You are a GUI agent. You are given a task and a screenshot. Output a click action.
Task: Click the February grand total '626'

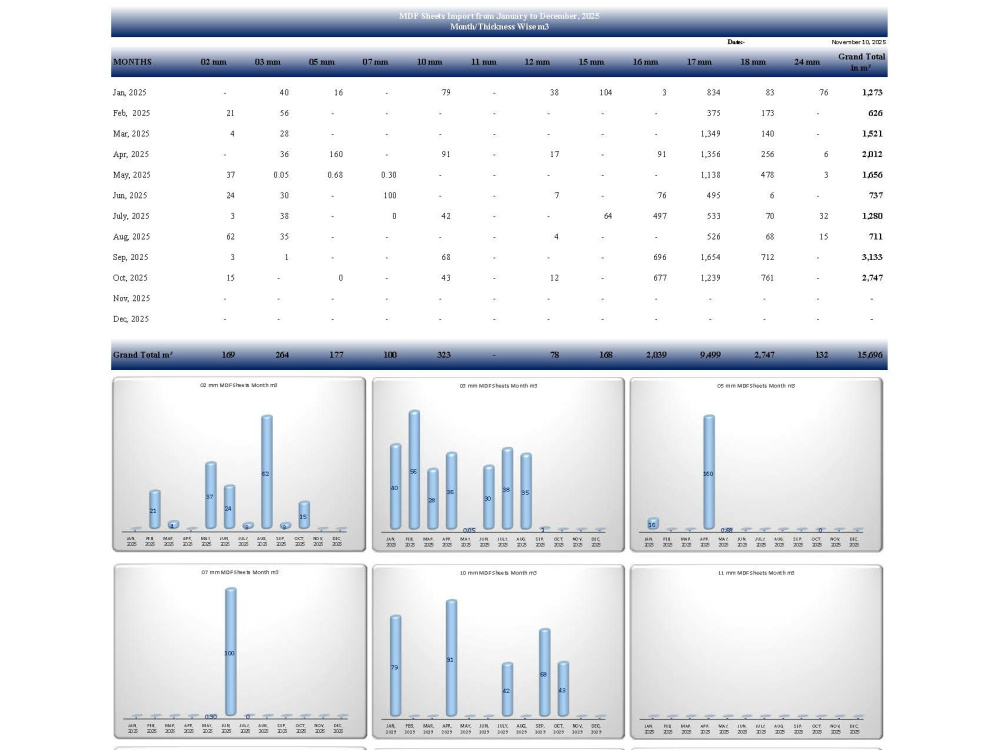875,113
